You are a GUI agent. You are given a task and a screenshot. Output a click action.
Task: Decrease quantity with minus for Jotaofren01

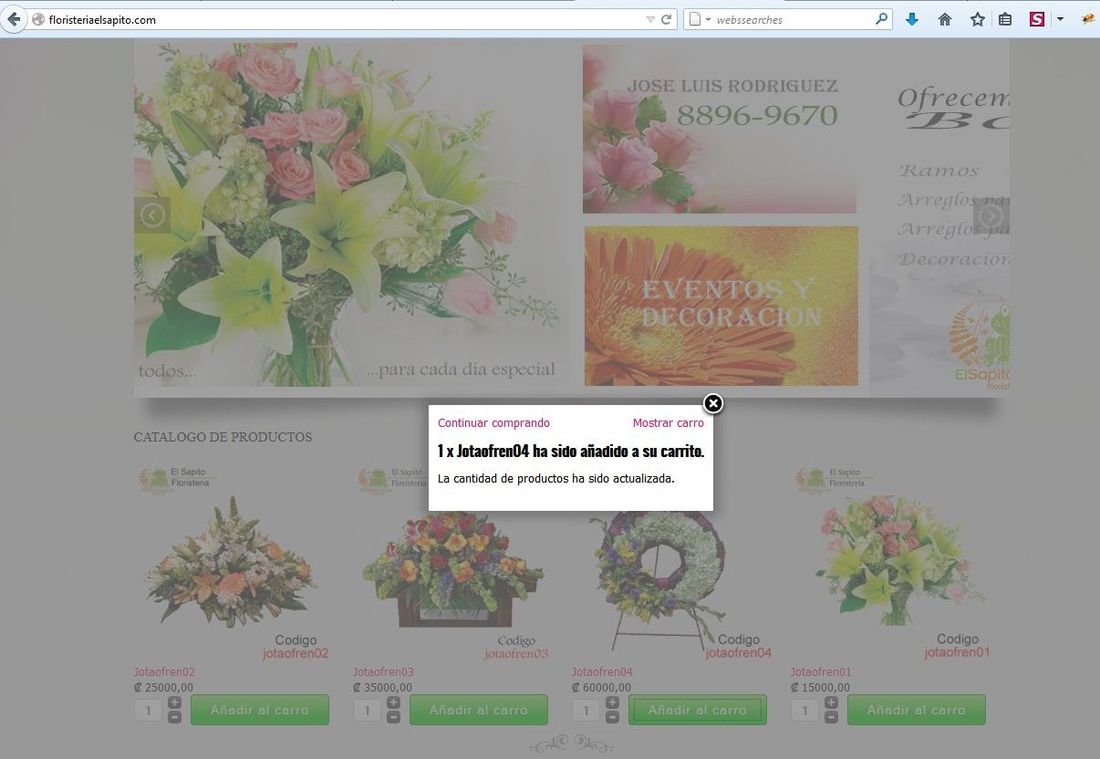(x=831, y=717)
